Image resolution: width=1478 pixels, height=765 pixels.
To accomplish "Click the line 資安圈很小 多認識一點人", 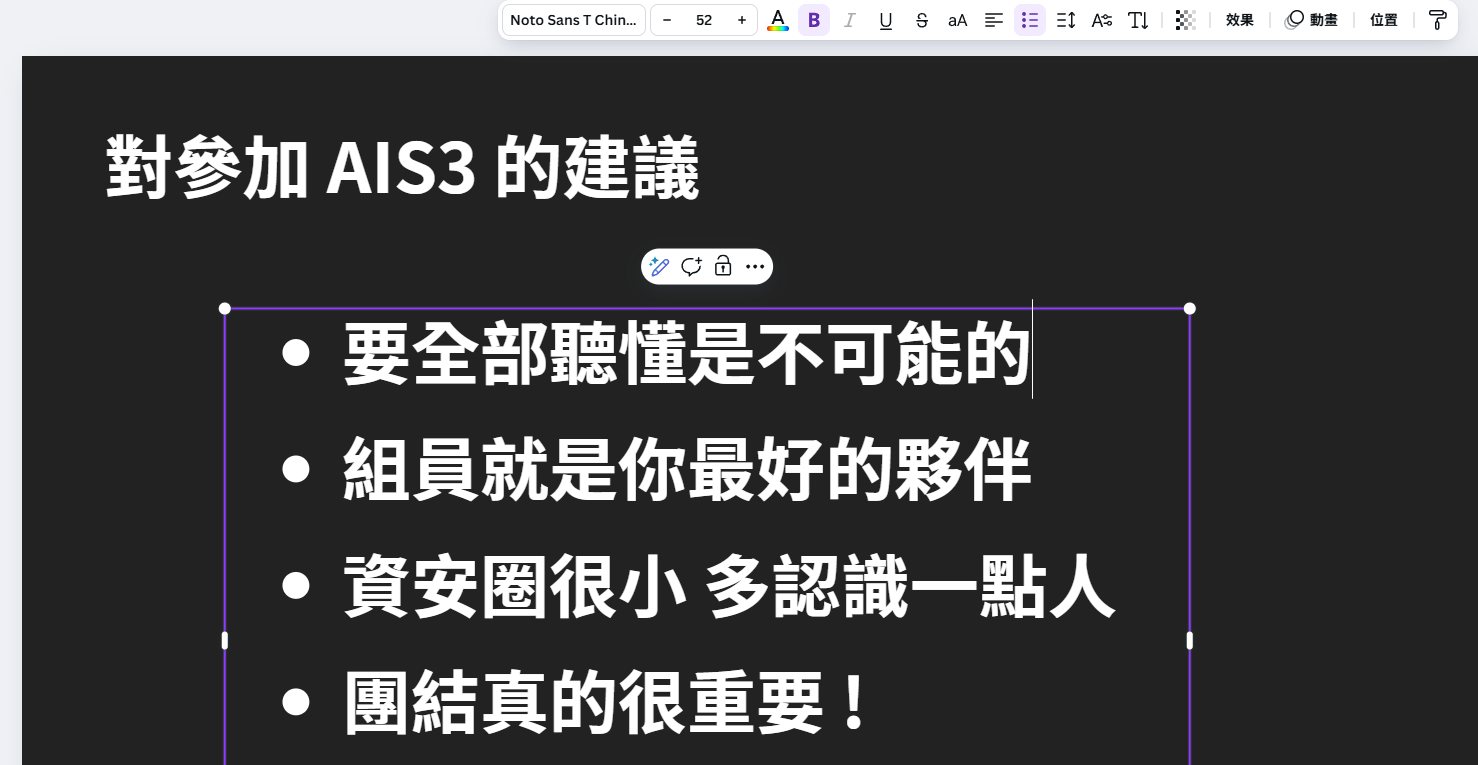I will click(729, 585).
